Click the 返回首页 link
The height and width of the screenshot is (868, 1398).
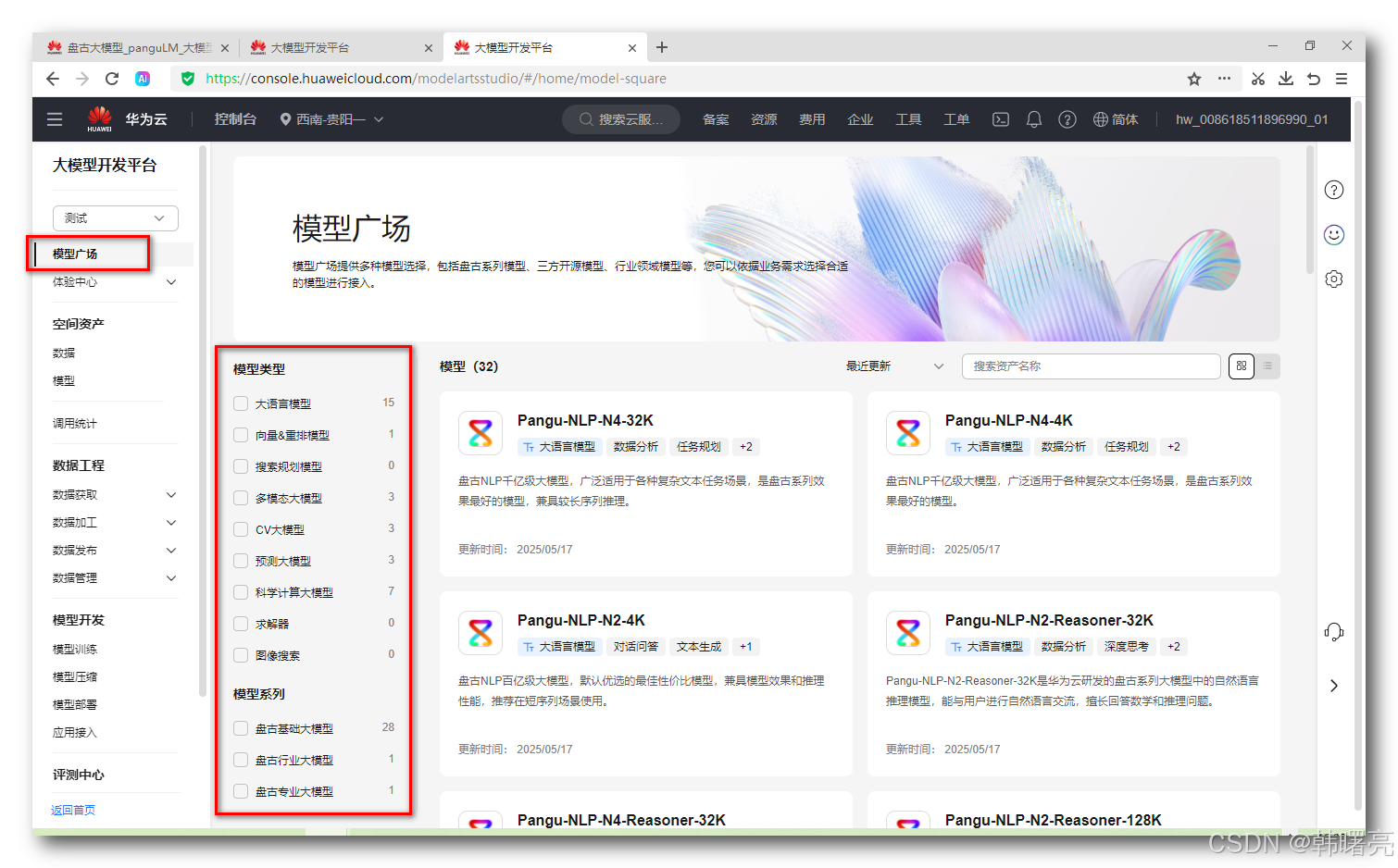tap(73, 811)
